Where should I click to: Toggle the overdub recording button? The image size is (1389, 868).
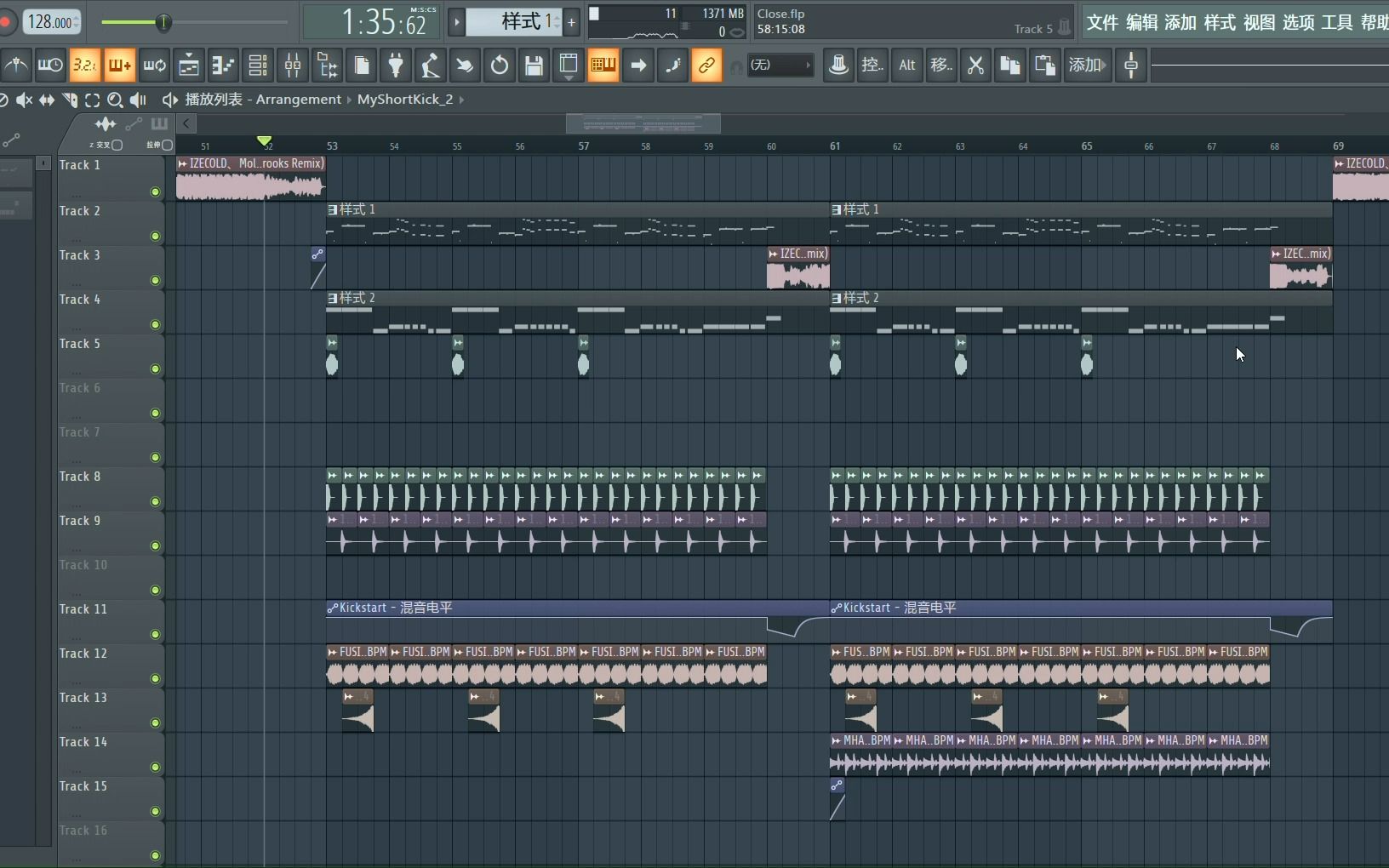(119, 66)
